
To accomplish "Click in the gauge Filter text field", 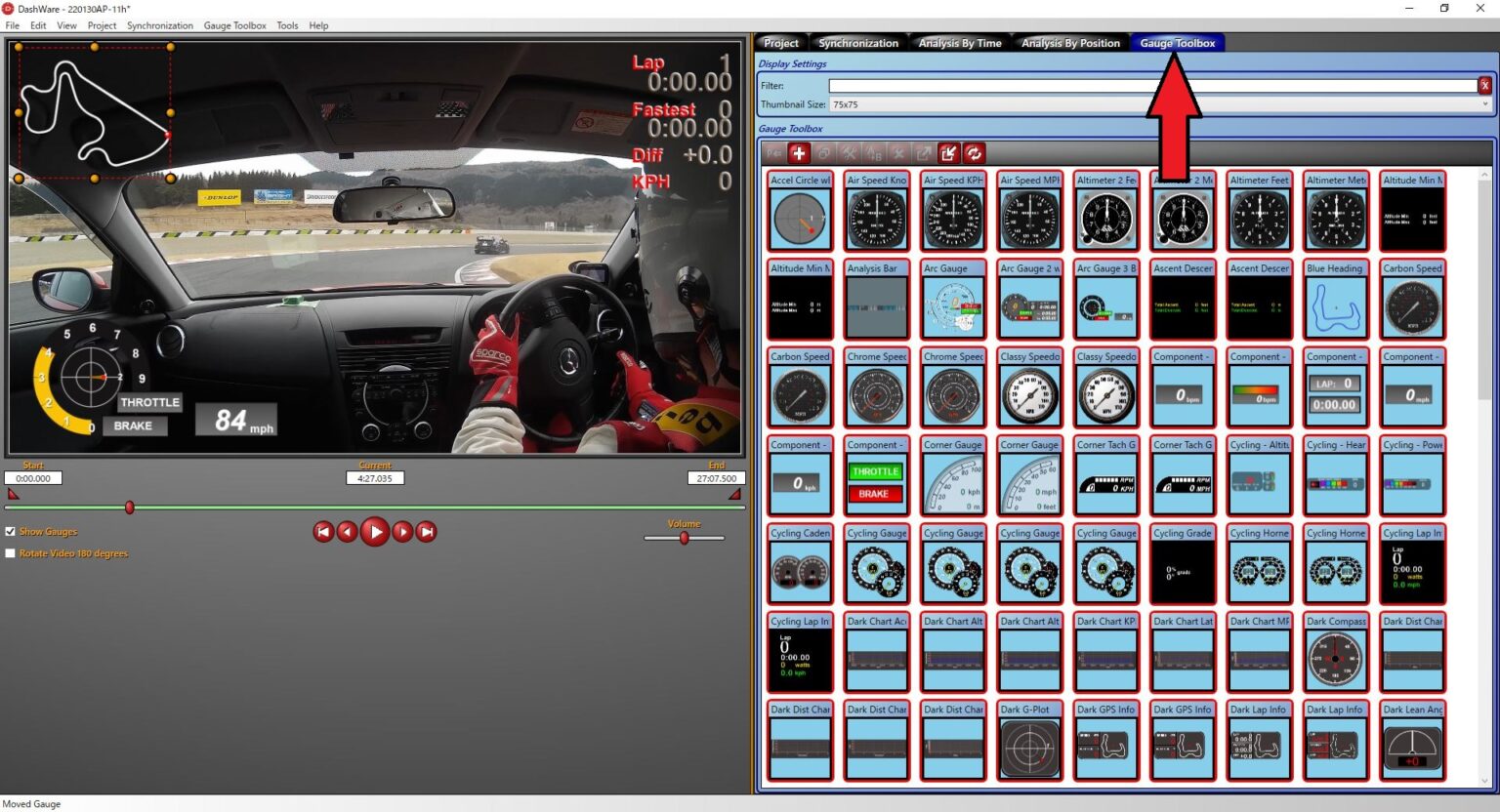I will click(x=1152, y=86).
